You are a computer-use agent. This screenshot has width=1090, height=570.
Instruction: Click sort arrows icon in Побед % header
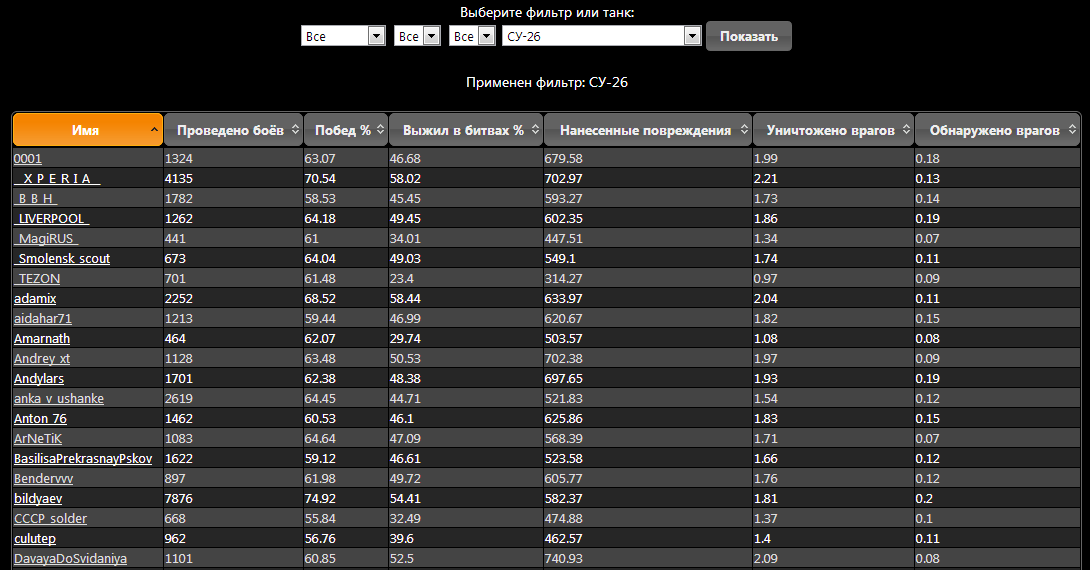pos(380,130)
